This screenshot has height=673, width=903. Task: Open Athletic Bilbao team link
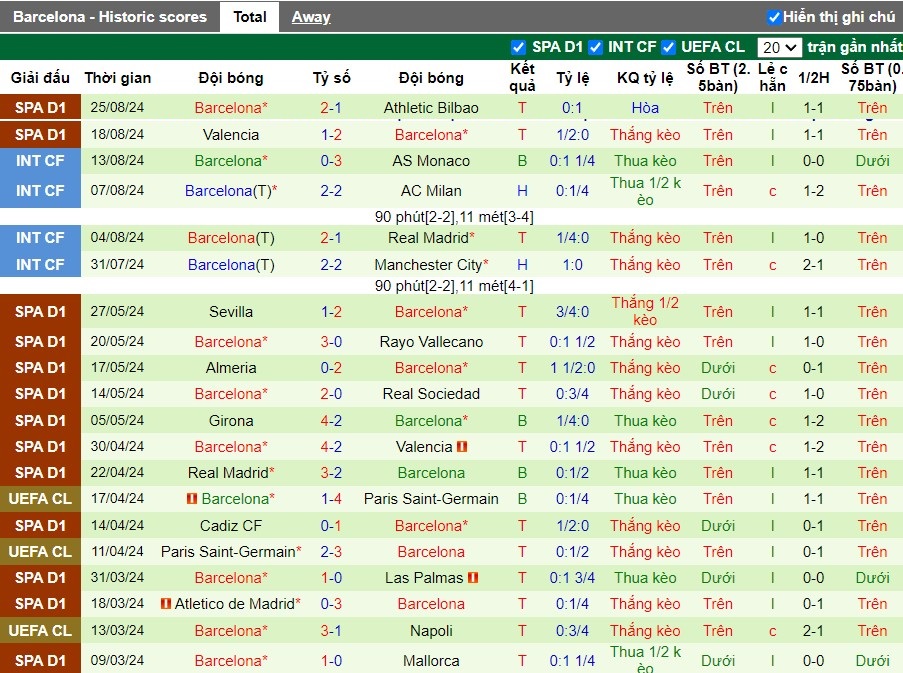[431, 108]
